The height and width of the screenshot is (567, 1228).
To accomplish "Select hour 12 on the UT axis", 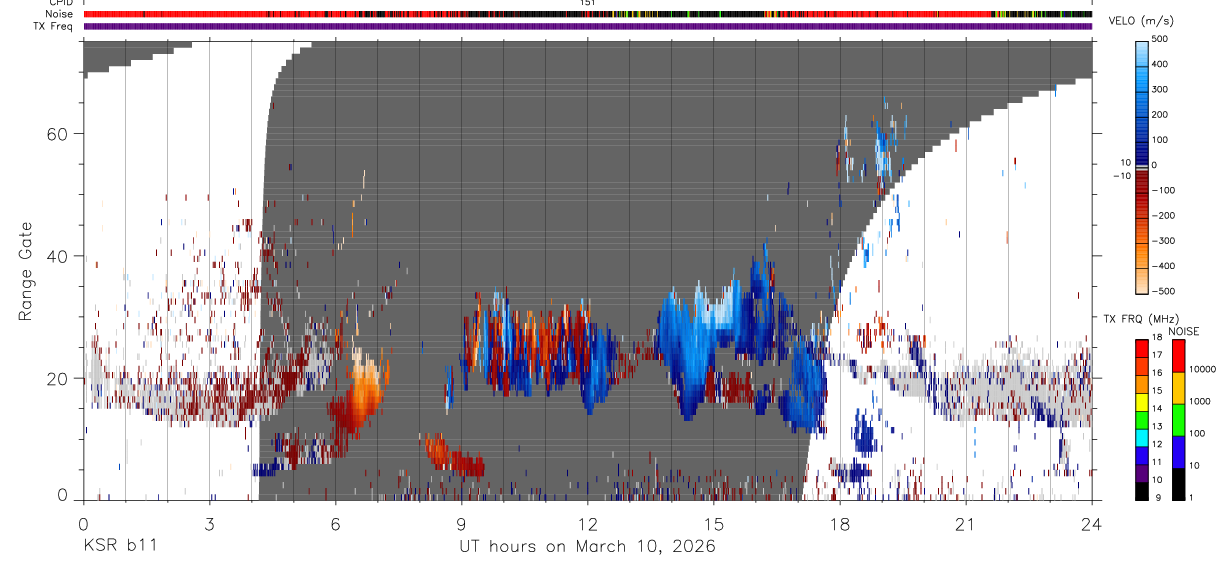I will [587, 523].
